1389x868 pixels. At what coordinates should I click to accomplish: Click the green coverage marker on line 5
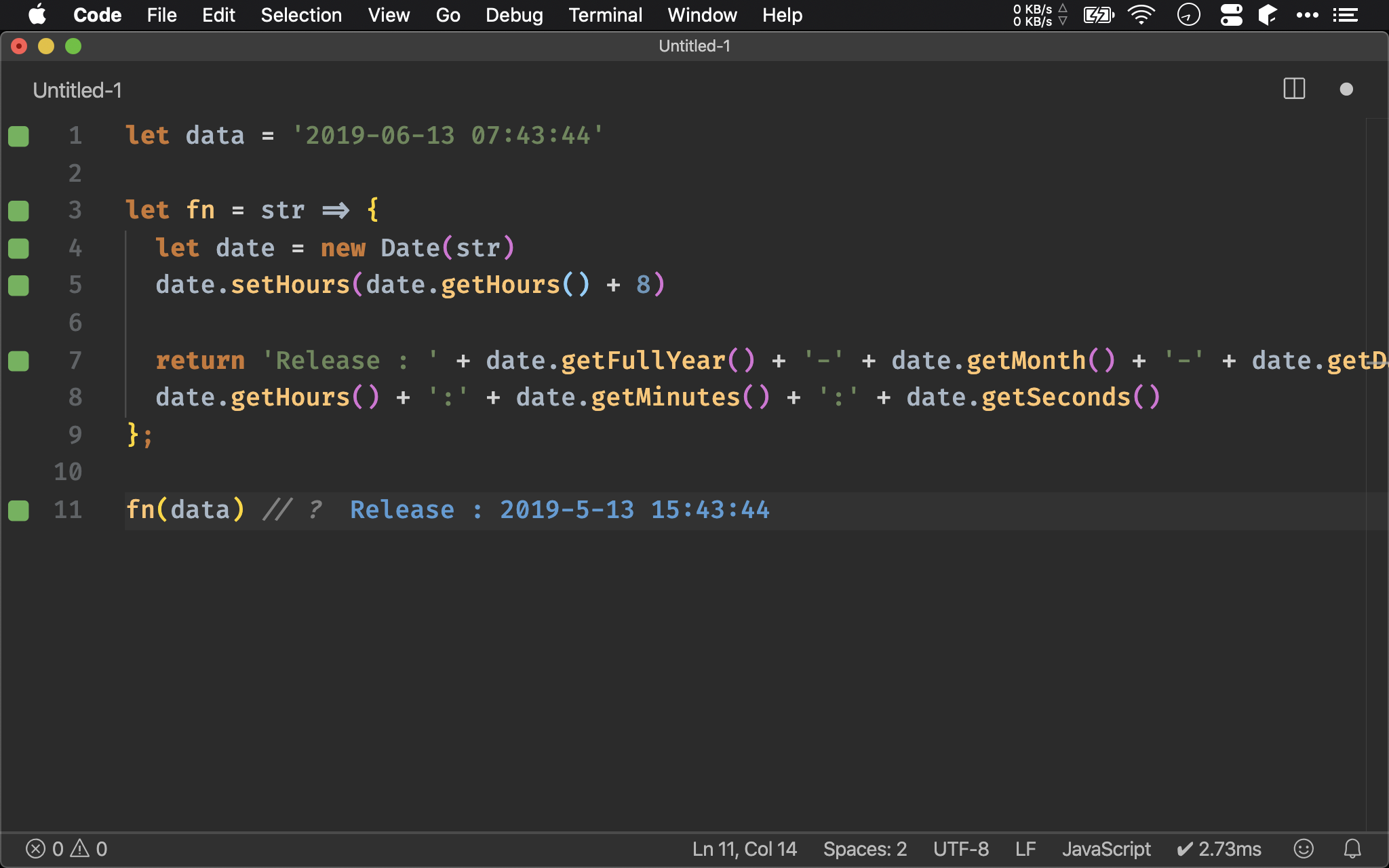(18, 285)
